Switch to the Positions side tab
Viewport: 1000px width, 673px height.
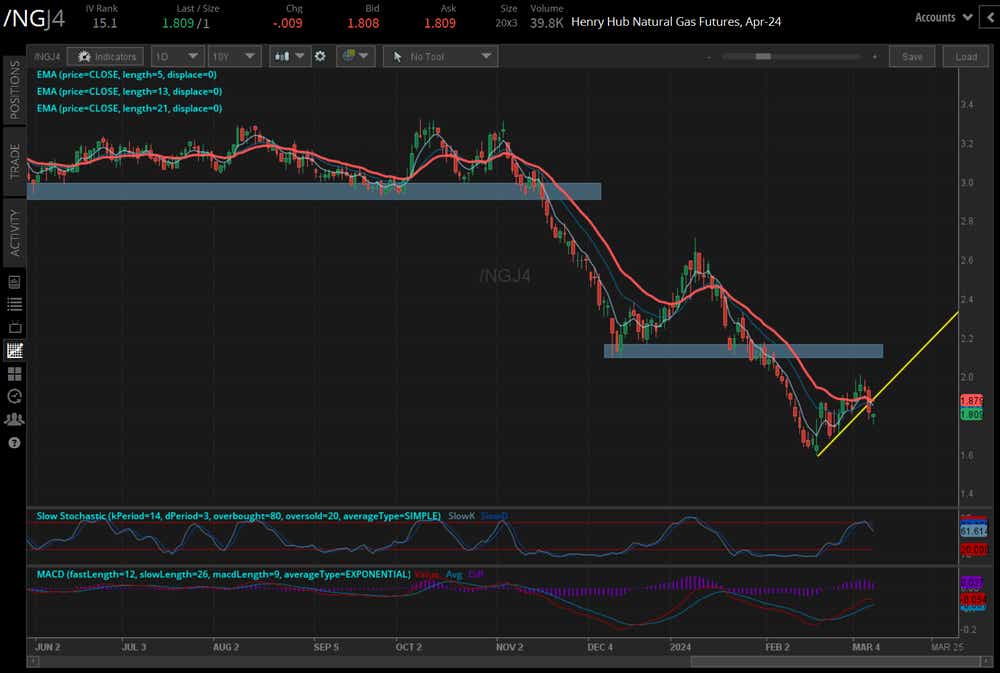click(14, 89)
